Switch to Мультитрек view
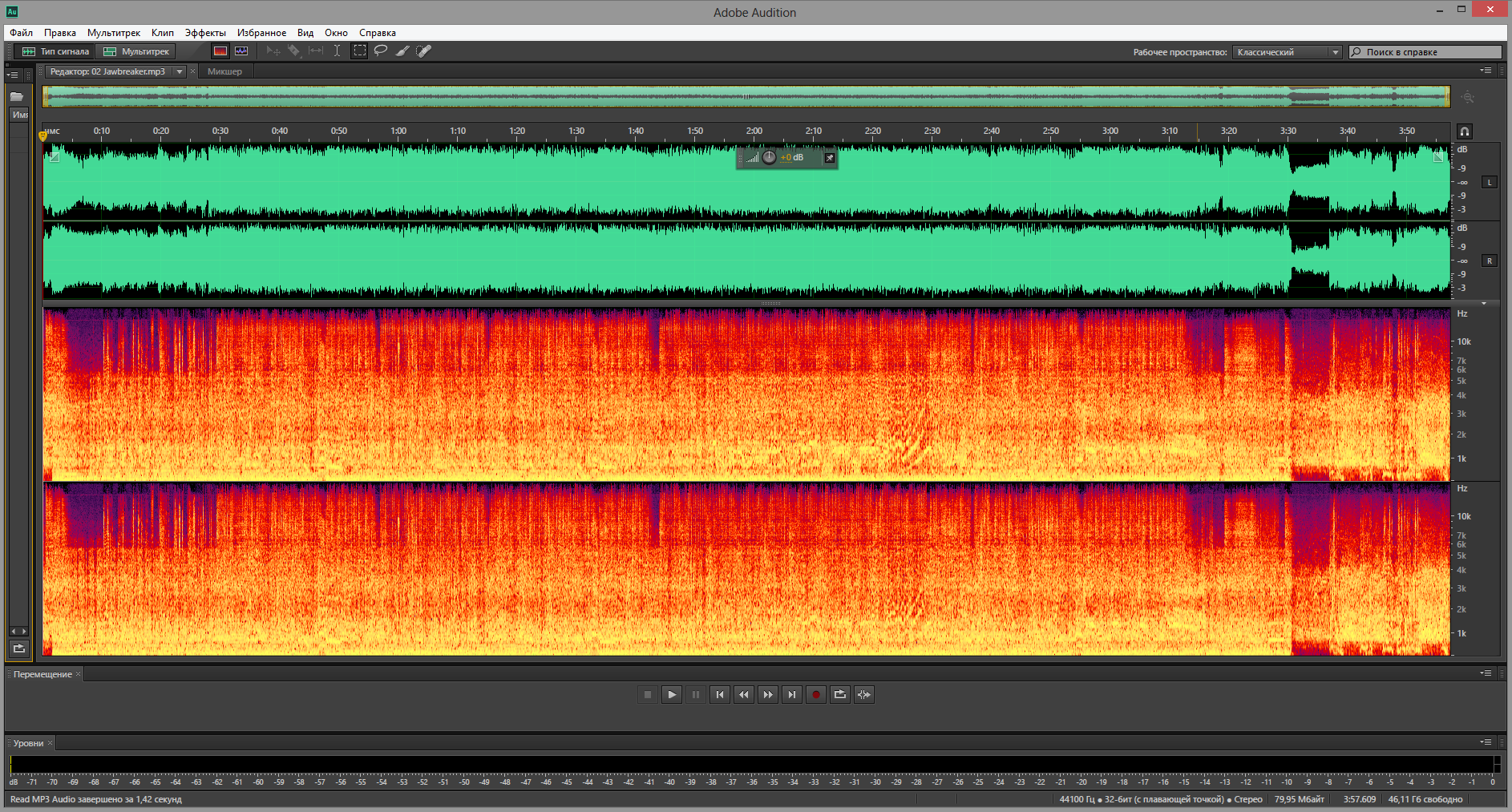The height and width of the screenshot is (812, 1512). 136,51
